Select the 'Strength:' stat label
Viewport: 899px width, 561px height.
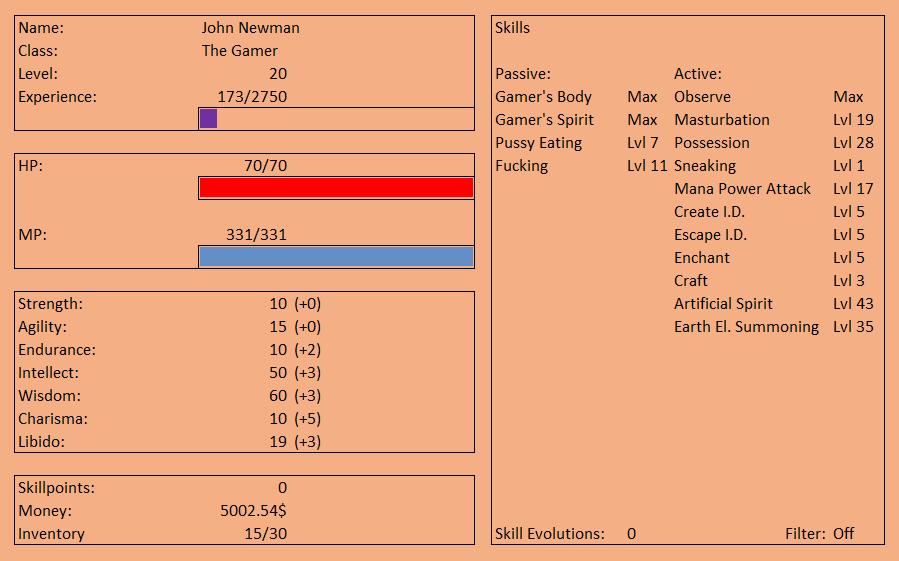(x=50, y=303)
